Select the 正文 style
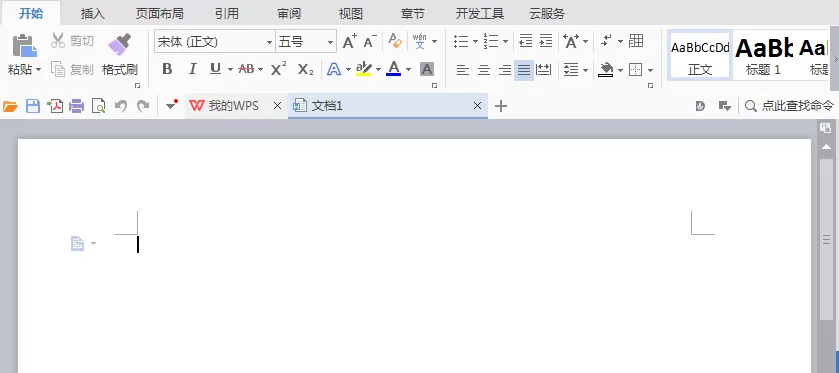The height and width of the screenshot is (373, 839). [700, 56]
